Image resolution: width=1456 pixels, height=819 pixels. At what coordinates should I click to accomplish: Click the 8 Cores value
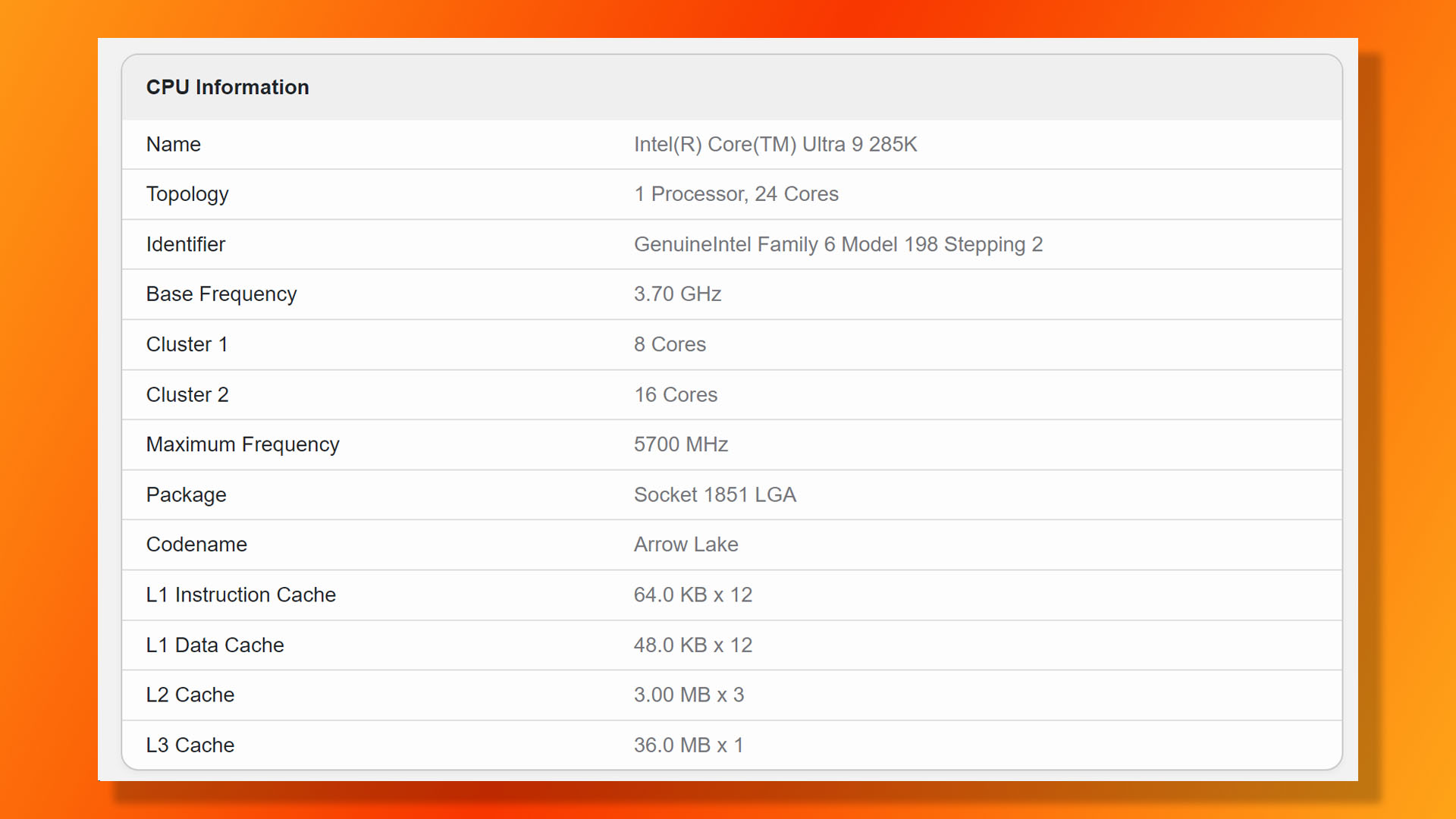(670, 344)
